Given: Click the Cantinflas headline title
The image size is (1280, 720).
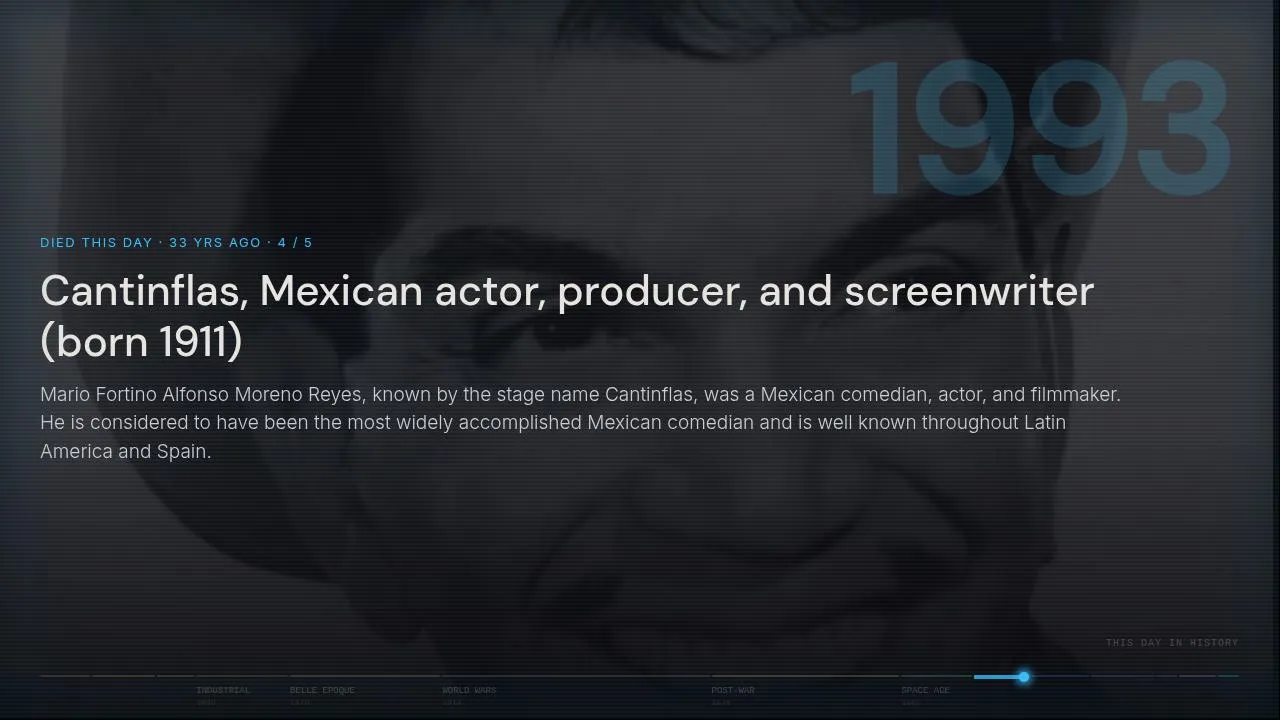Looking at the screenshot, I should click(x=567, y=316).
